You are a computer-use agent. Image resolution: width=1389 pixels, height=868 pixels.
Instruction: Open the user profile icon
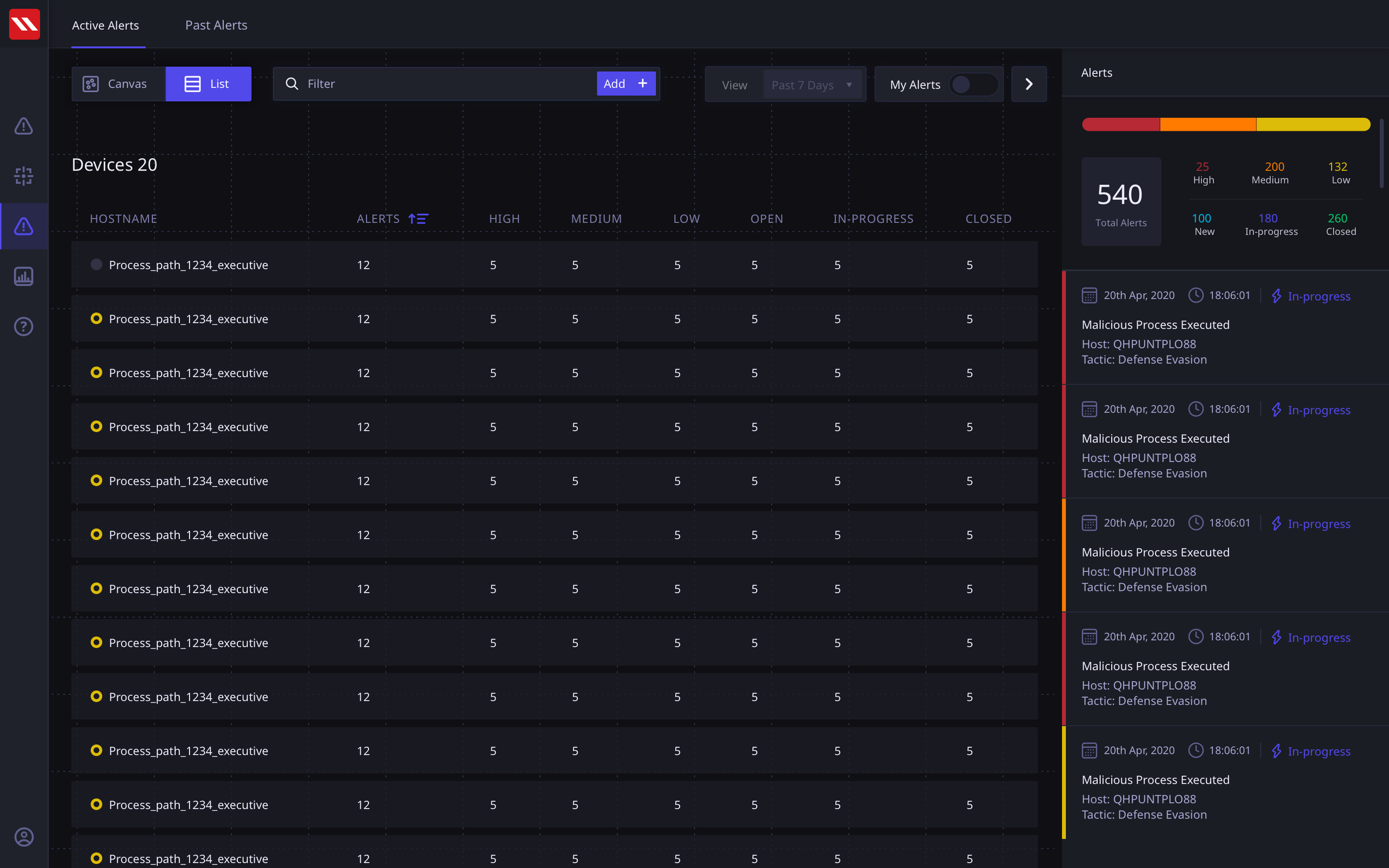pyautogui.click(x=23, y=837)
